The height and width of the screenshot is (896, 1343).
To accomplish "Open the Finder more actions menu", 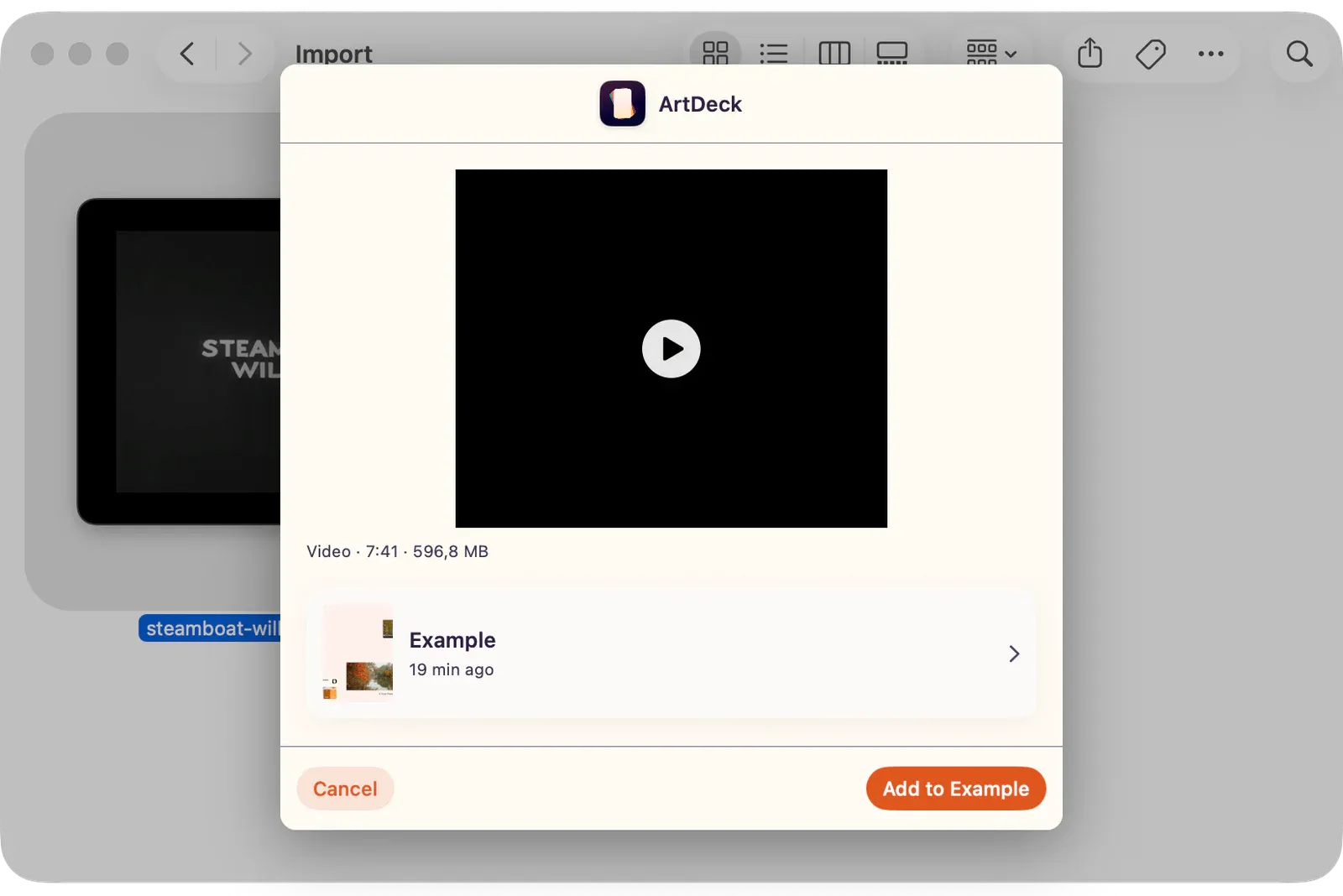I will pyautogui.click(x=1210, y=54).
